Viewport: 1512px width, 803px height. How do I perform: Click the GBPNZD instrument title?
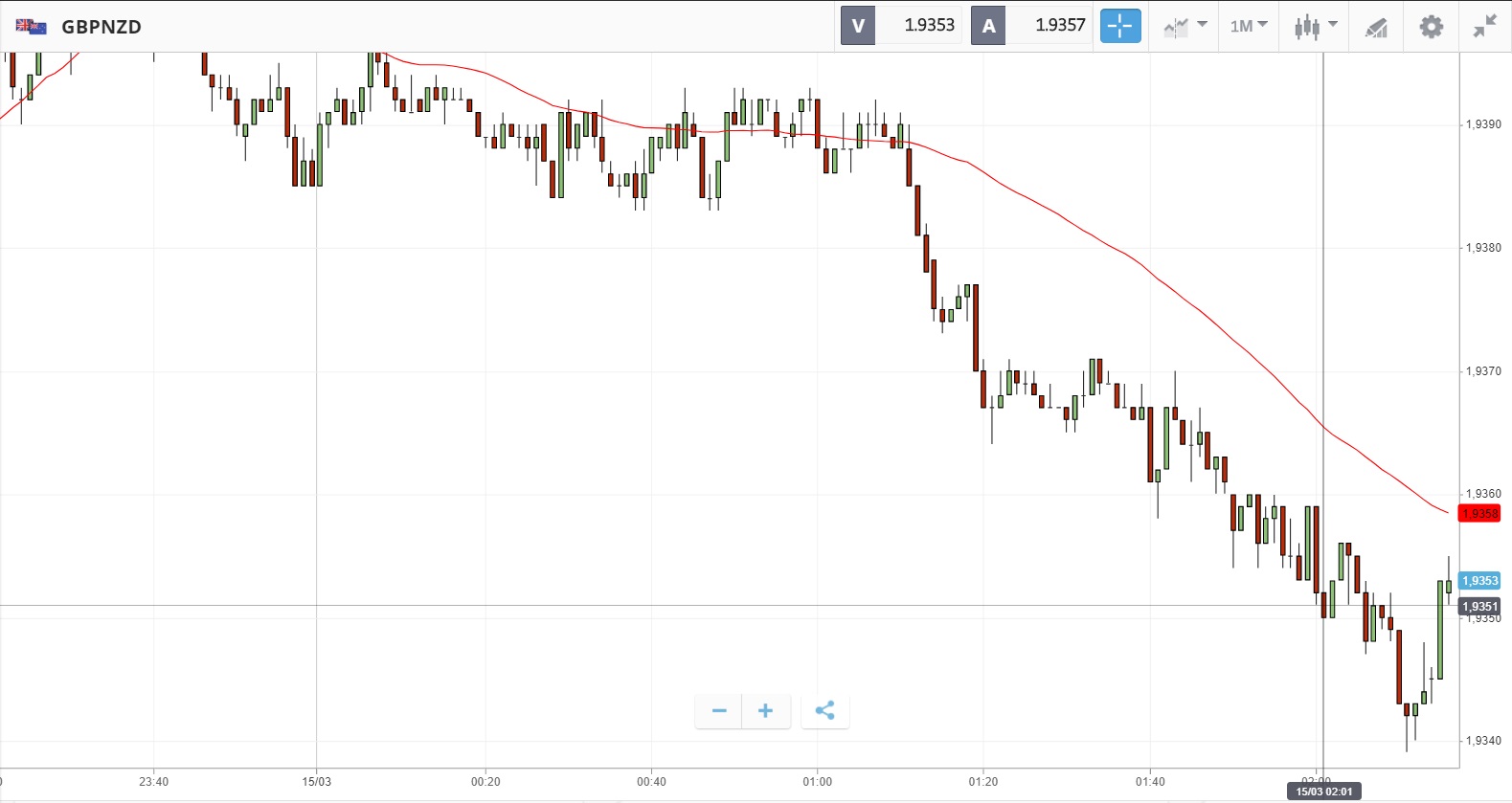pos(102,27)
